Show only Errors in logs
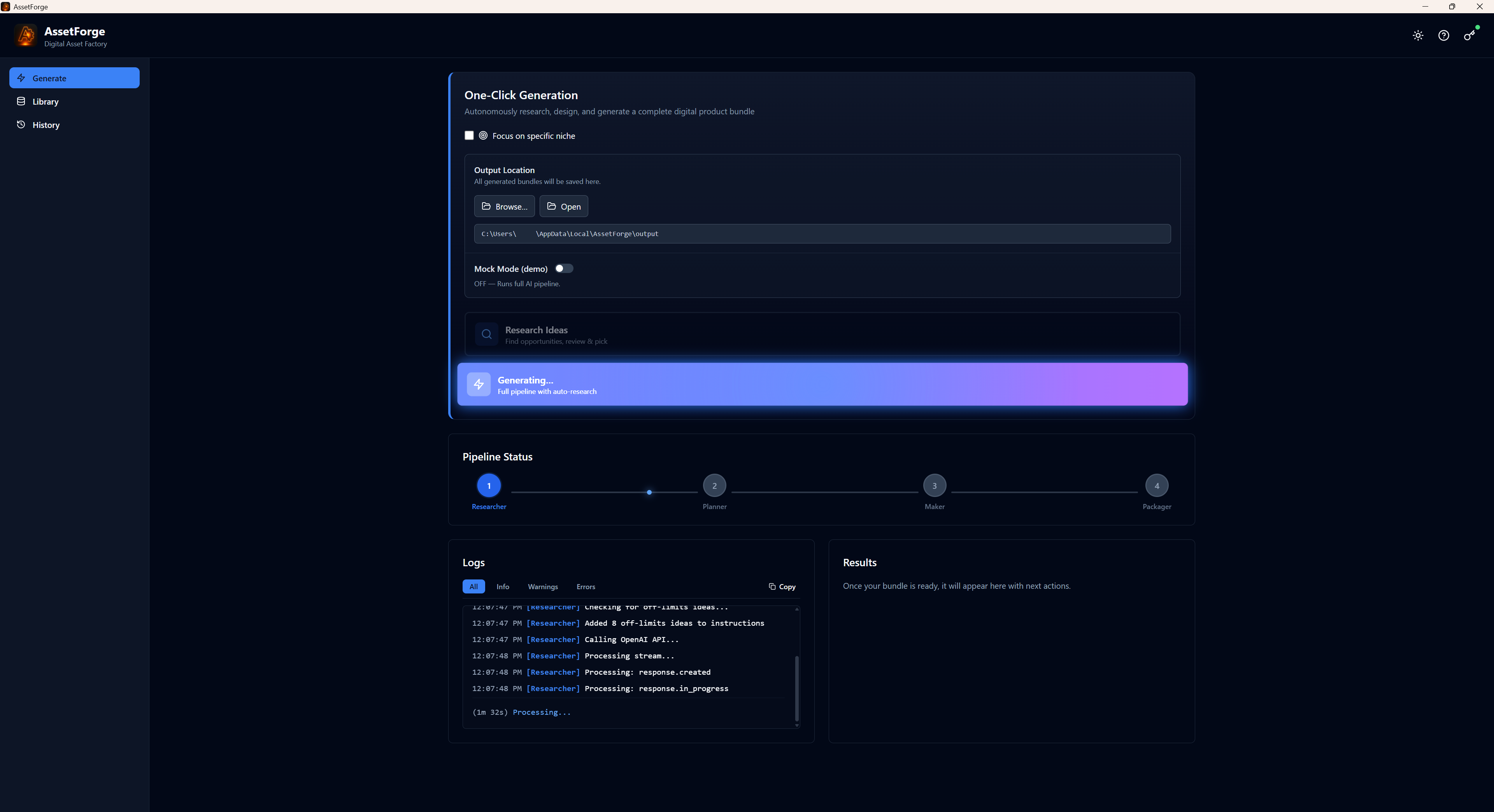This screenshot has width=1494, height=812. (585, 586)
